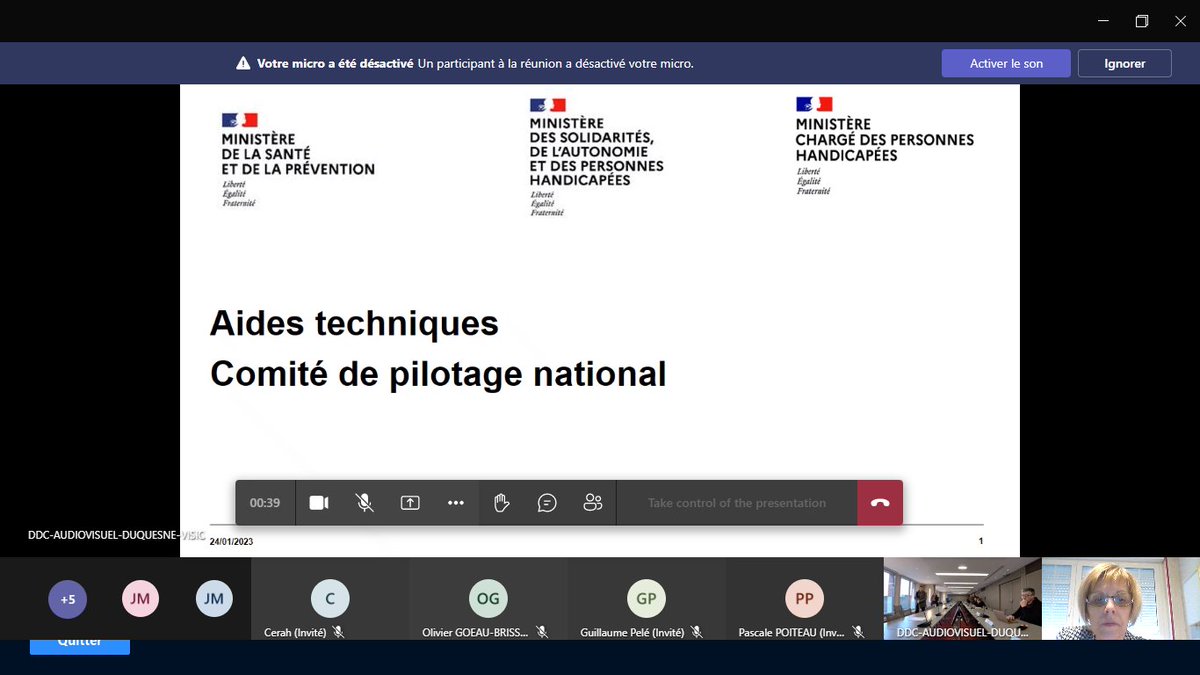Show the participants list
This screenshot has width=1200, height=675.
tap(592, 502)
